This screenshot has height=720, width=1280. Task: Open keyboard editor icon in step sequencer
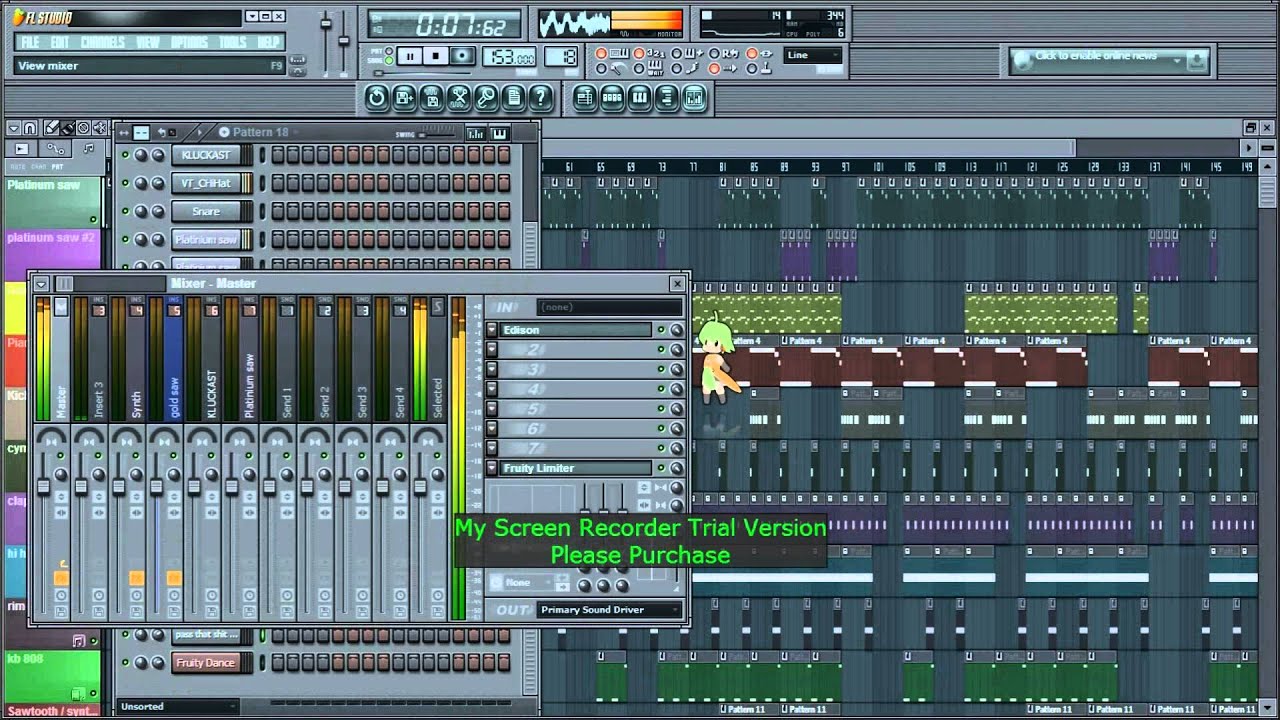499,133
